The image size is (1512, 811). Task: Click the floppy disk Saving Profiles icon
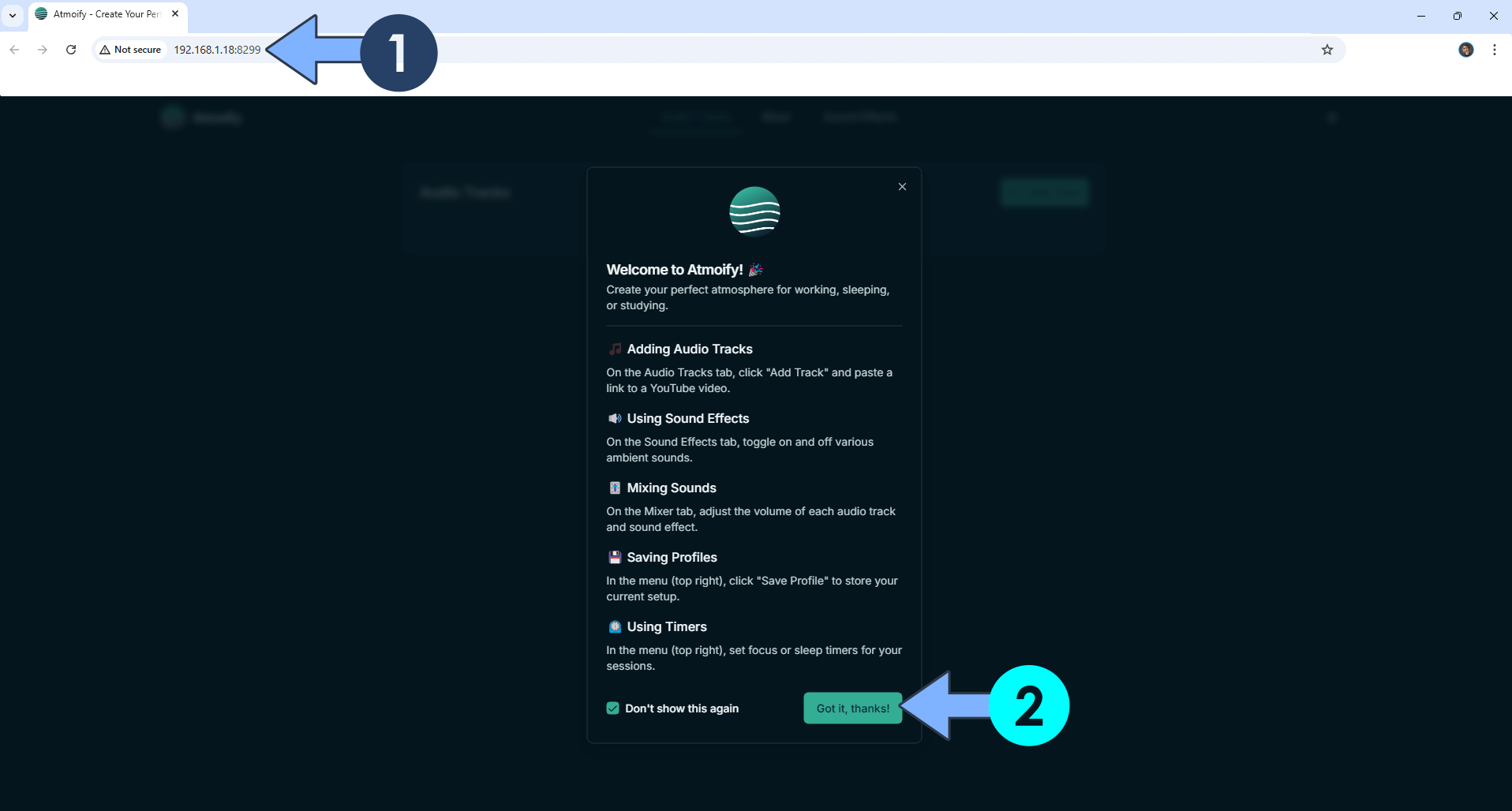pyautogui.click(x=615, y=557)
